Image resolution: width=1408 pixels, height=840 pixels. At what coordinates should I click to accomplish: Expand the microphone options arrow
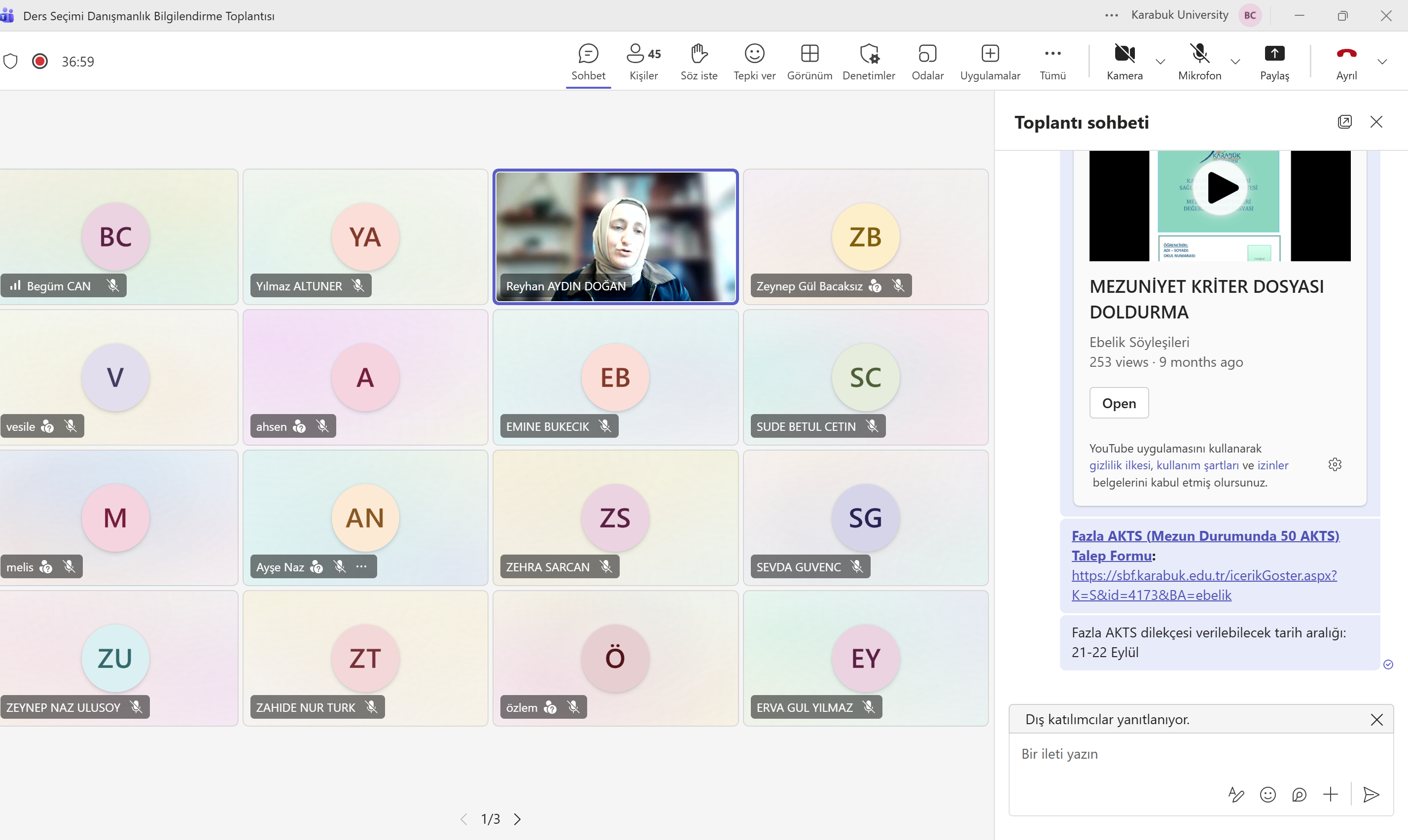1235,61
